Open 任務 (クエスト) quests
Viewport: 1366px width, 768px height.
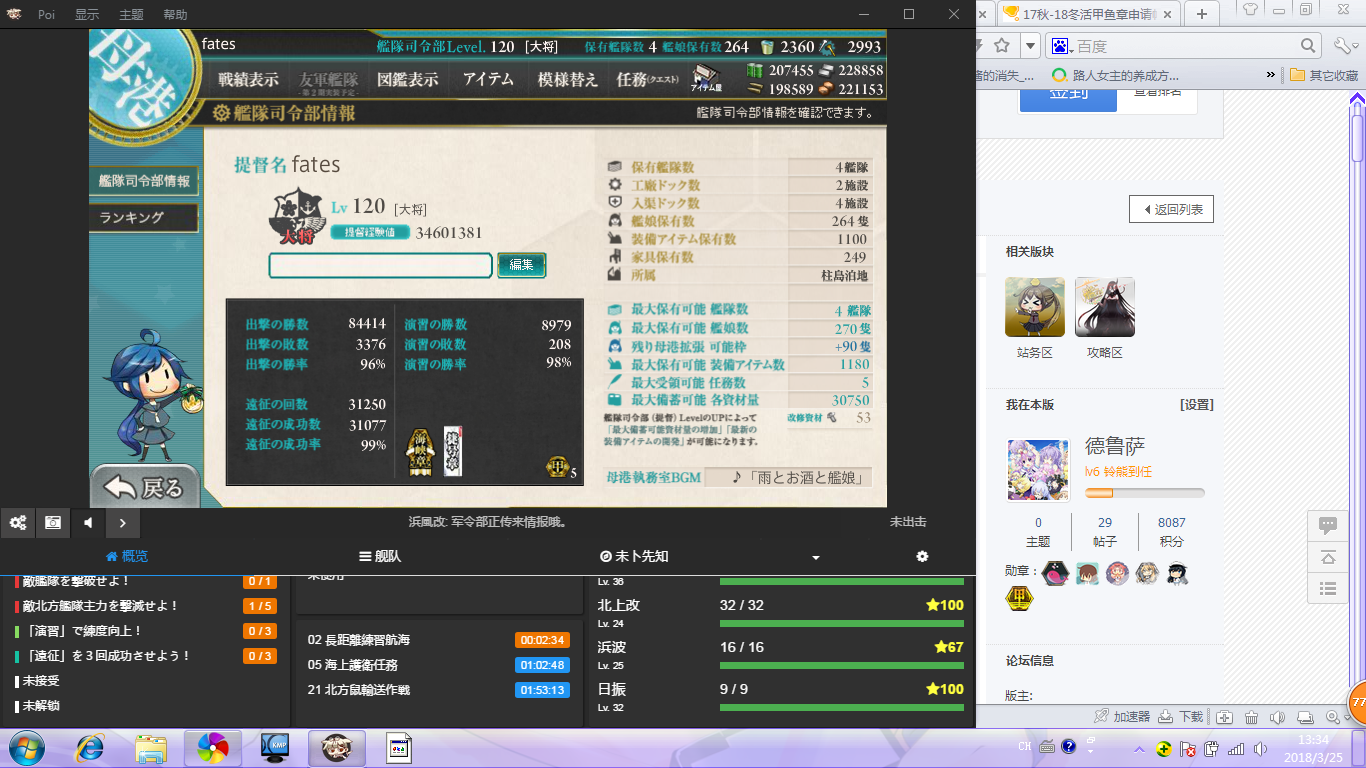tap(647, 80)
